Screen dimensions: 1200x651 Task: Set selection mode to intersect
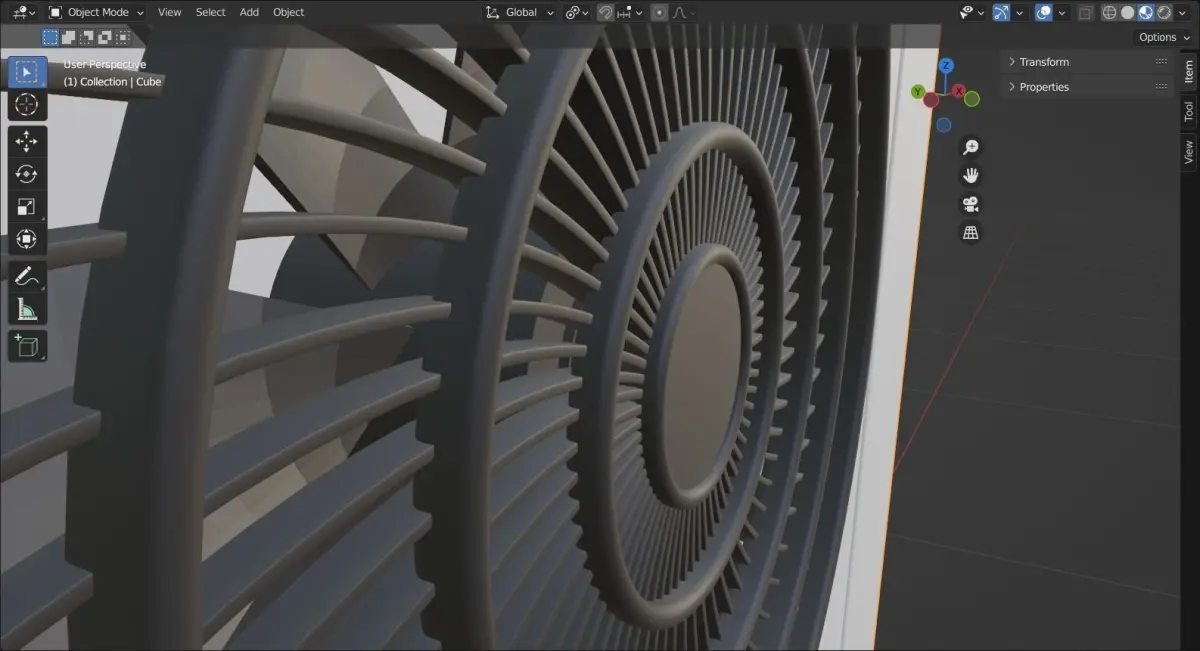tap(122, 37)
